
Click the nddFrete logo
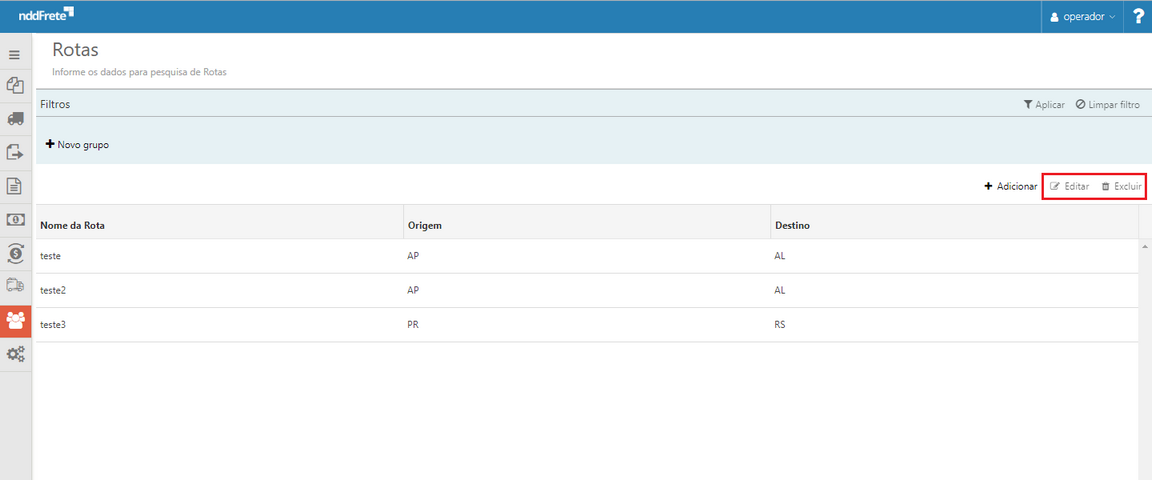[x=46, y=15]
